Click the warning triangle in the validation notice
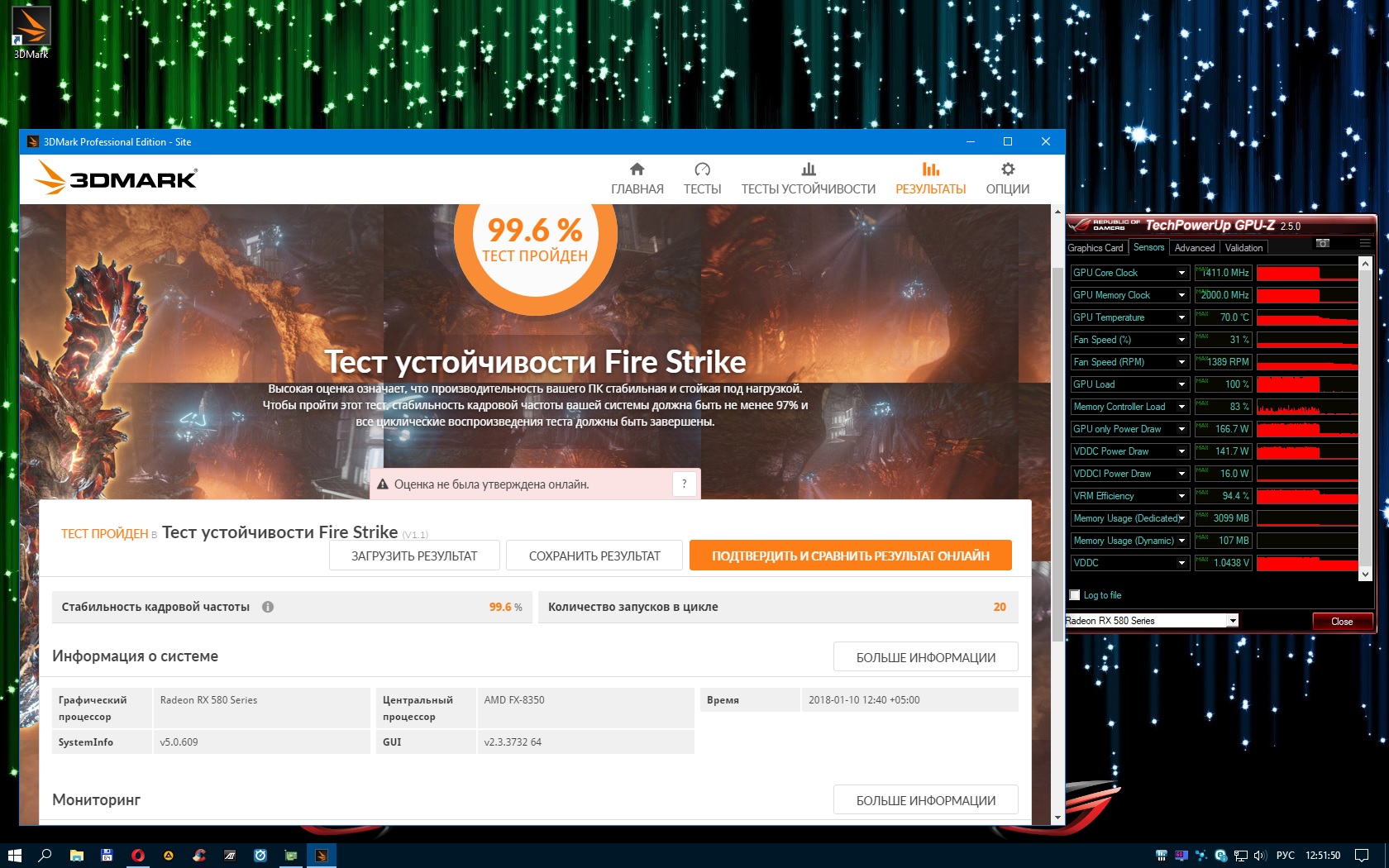This screenshot has width=1389, height=868. point(383,484)
